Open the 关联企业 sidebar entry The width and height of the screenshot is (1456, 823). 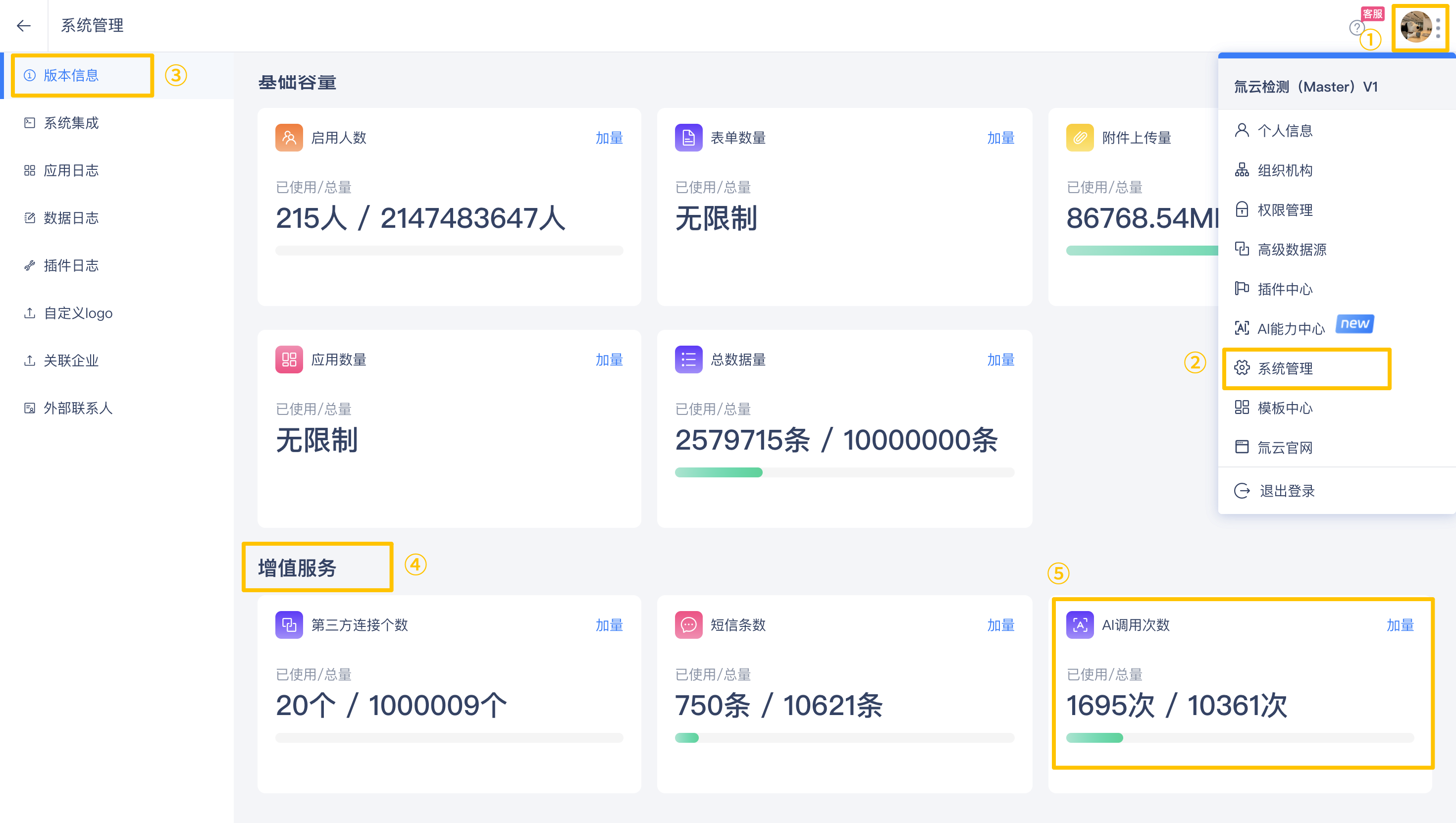[71, 360]
